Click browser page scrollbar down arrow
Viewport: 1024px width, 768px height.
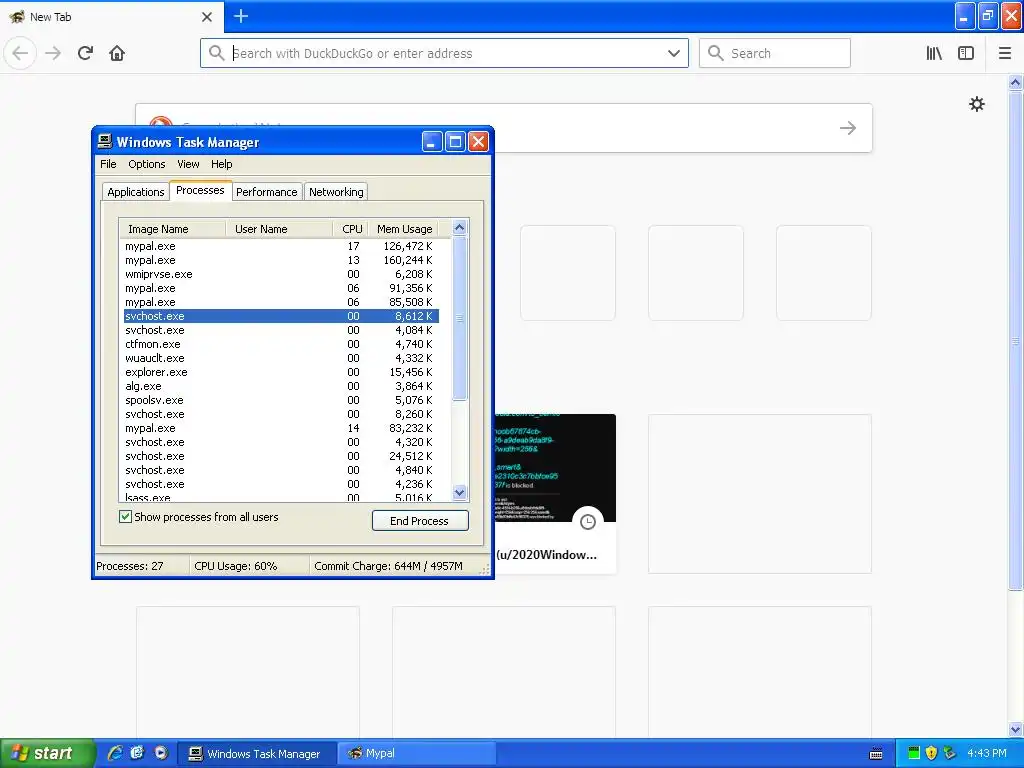(x=1015, y=729)
